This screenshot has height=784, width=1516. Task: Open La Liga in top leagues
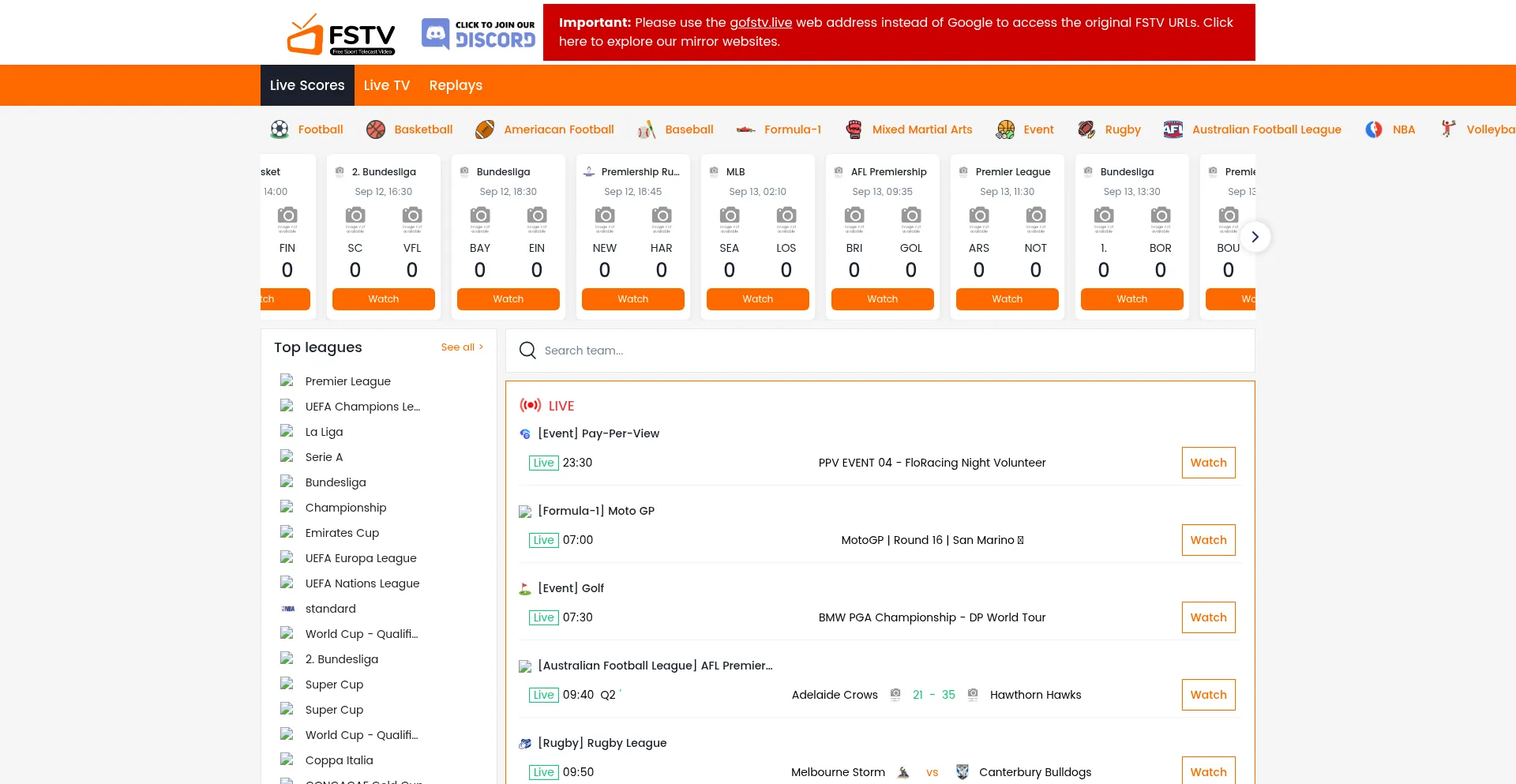coord(324,432)
